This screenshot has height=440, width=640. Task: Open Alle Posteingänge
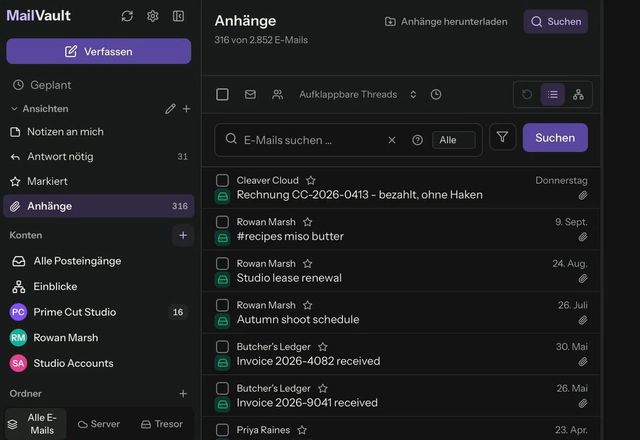click(x=98, y=261)
